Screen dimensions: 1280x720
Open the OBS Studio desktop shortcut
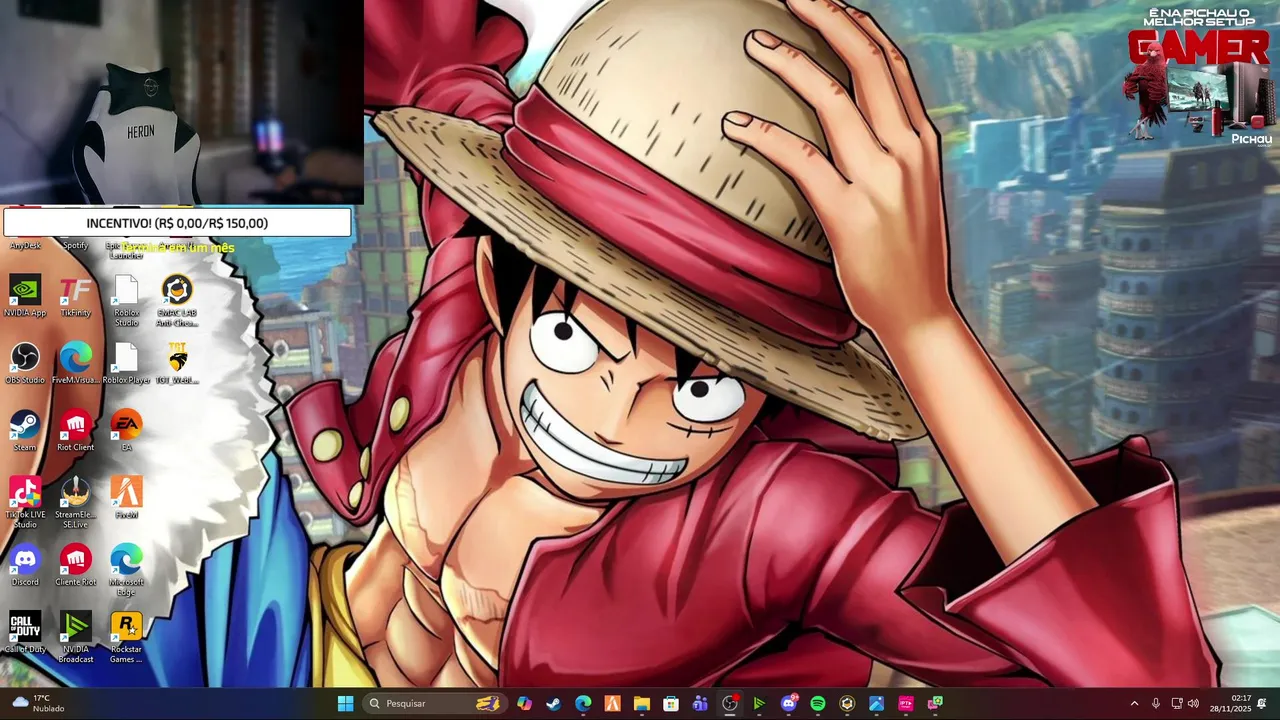[25, 363]
